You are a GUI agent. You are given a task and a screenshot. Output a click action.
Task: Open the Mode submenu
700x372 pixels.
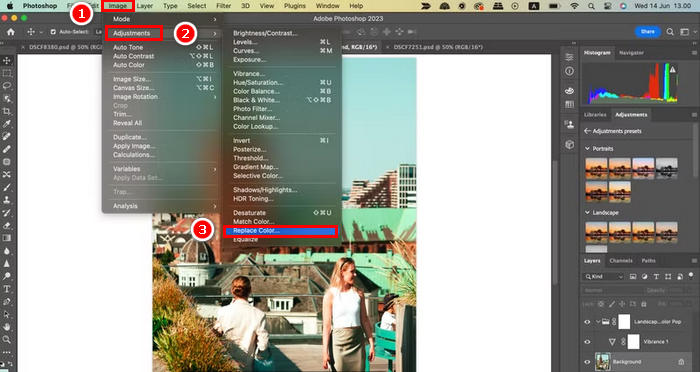[161, 19]
